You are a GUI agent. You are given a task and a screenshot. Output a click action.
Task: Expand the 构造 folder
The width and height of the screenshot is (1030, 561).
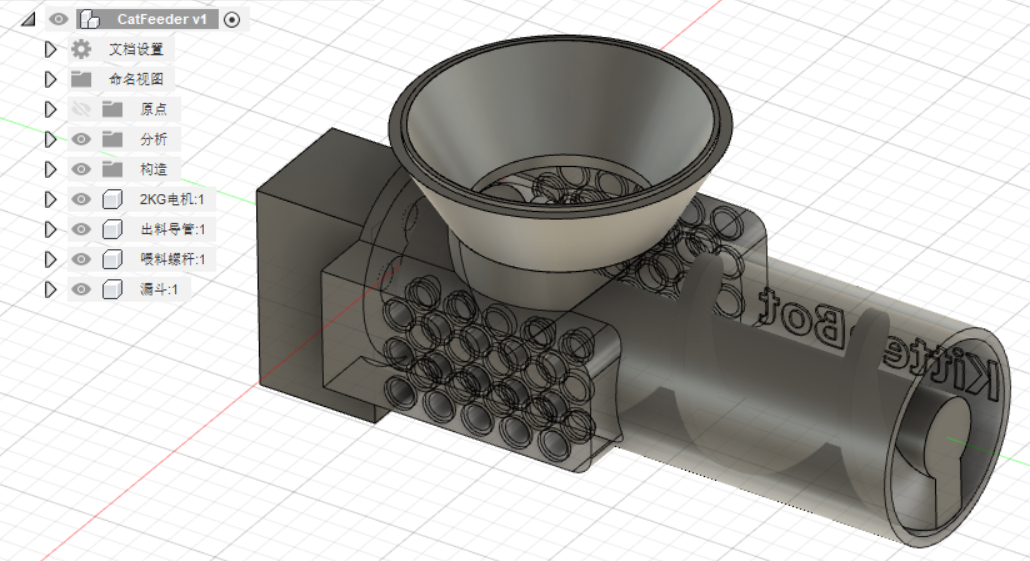pyautogui.click(x=50, y=169)
